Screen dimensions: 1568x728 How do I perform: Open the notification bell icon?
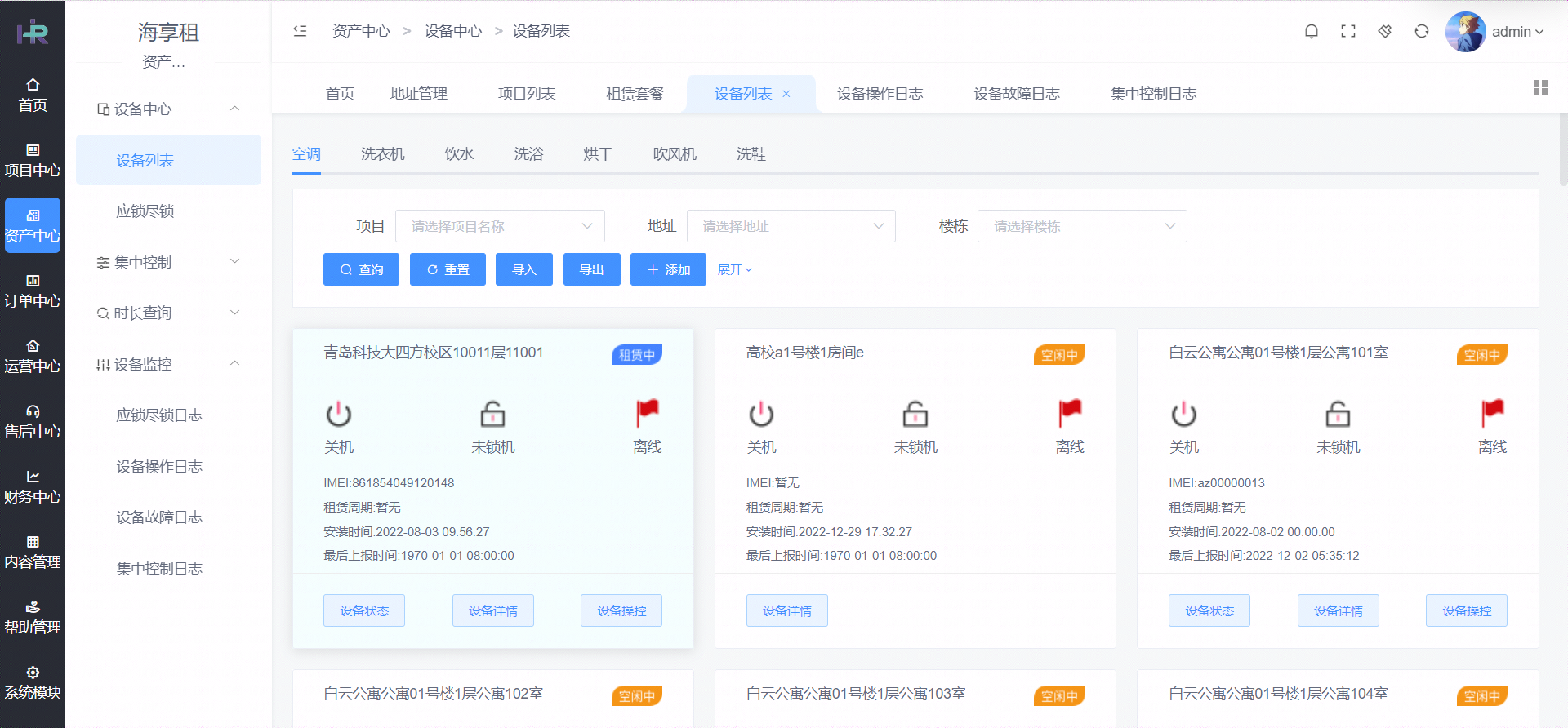coord(1312,31)
